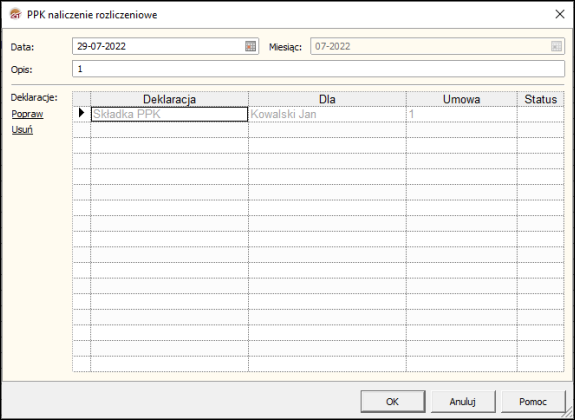575x420 pixels.
Task: Click the Deklaracja column header
Action: pyautogui.click(x=169, y=99)
